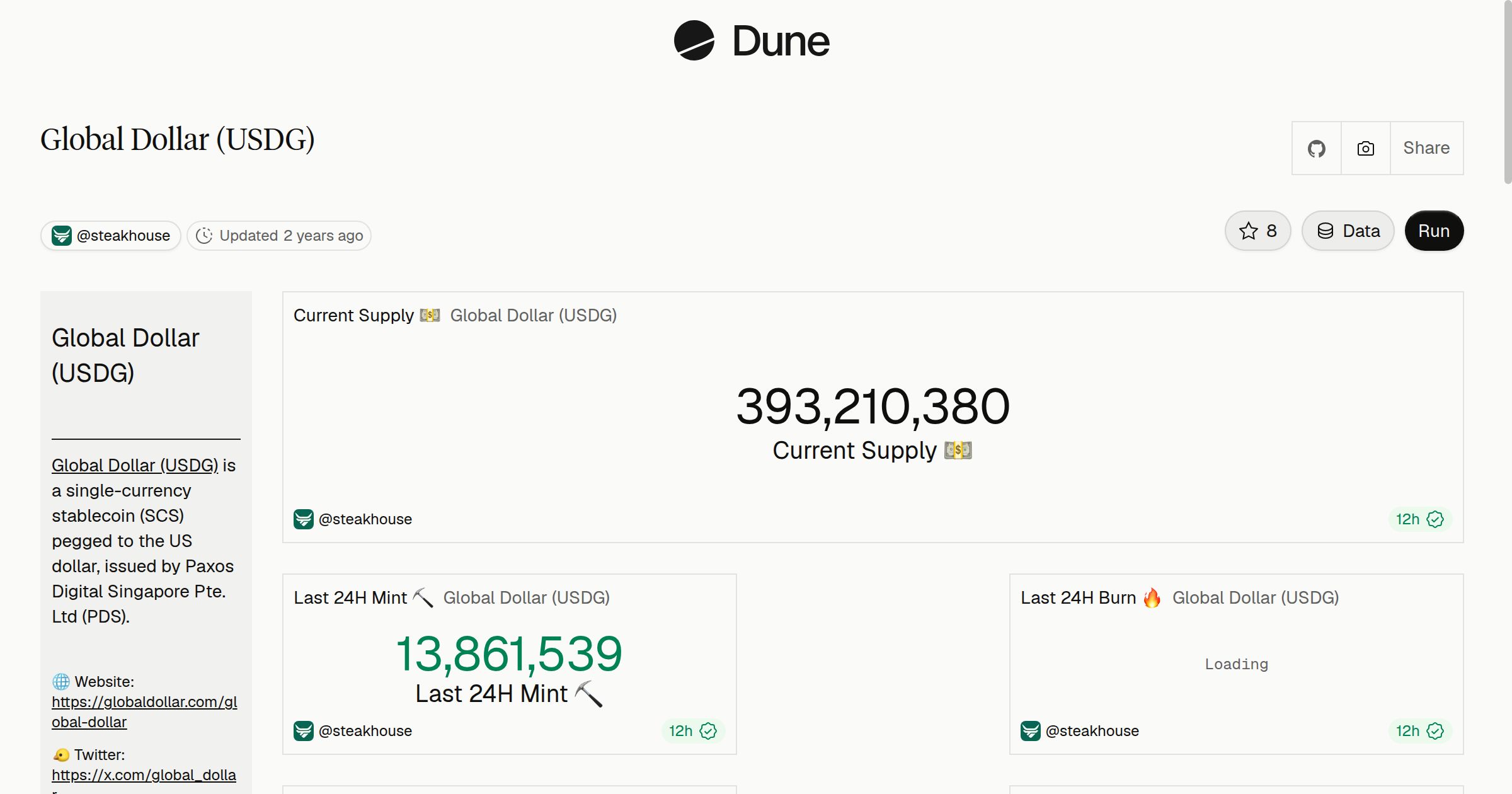The image size is (1512, 794).
Task: Click the globe icon next to Website
Action: [x=61, y=682]
